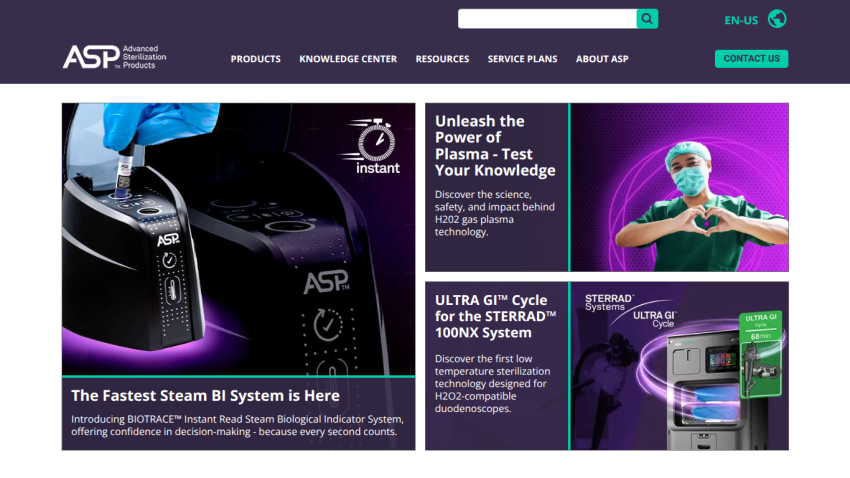This screenshot has width=850, height=478.
Task: Click into the search input field
Action: (547, 19)
